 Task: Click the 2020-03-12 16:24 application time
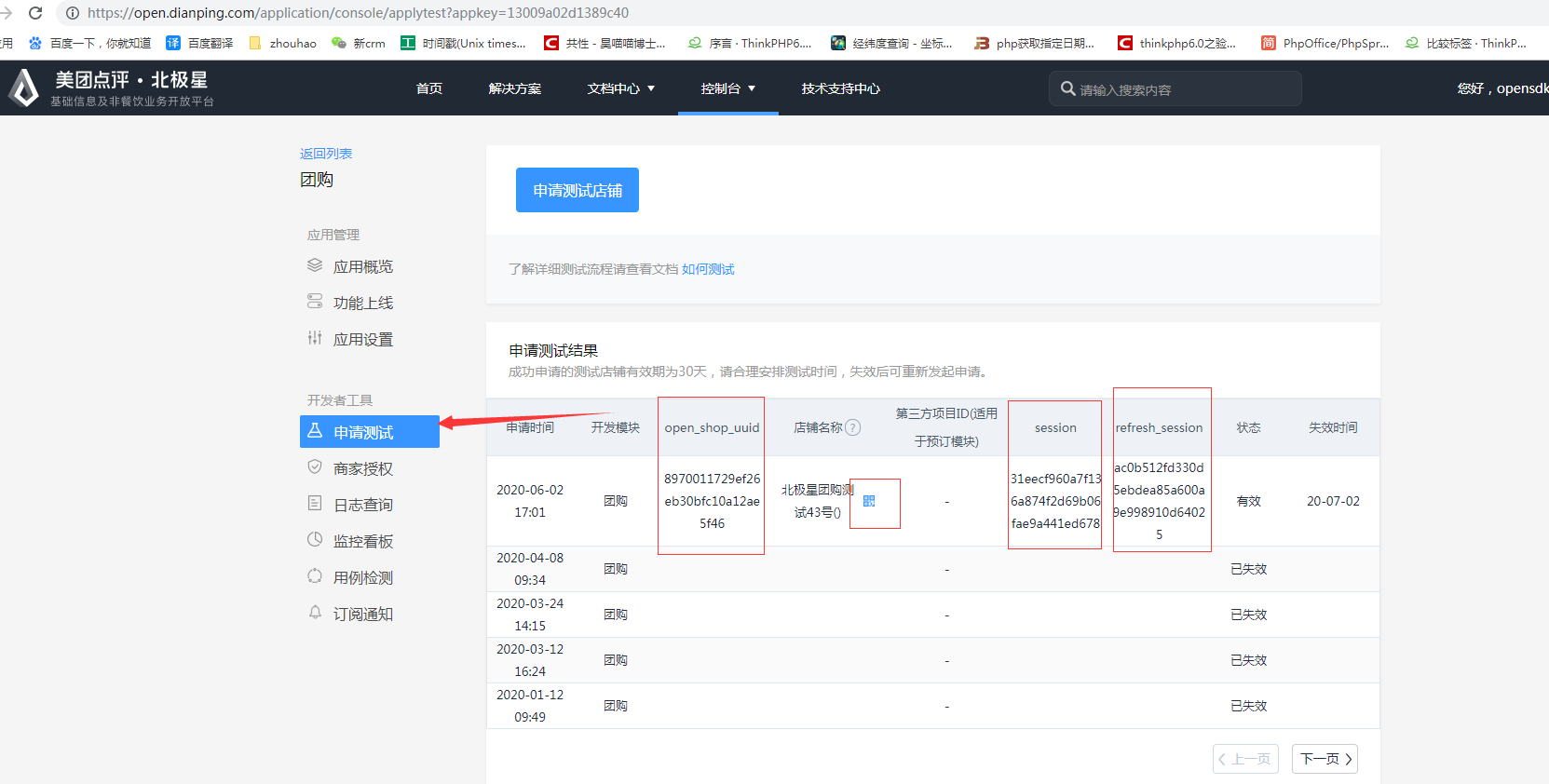click(530, 660)
